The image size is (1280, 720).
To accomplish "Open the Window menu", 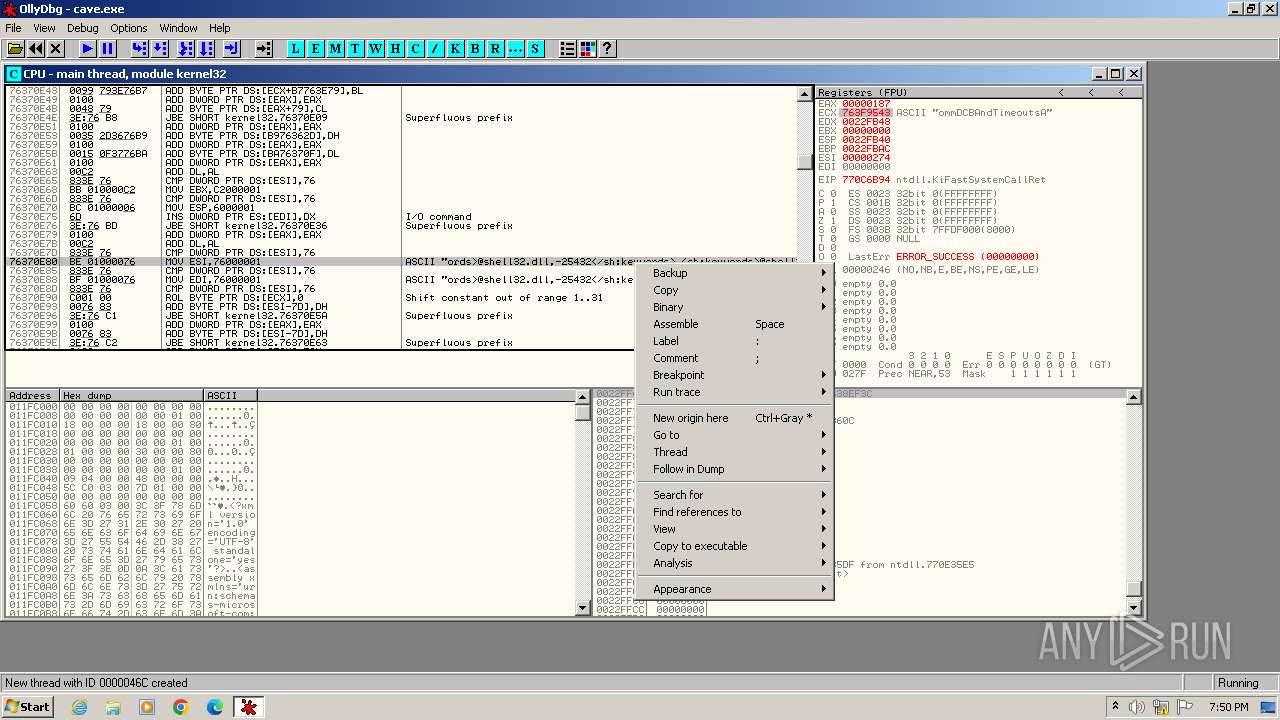I will 178,28.
